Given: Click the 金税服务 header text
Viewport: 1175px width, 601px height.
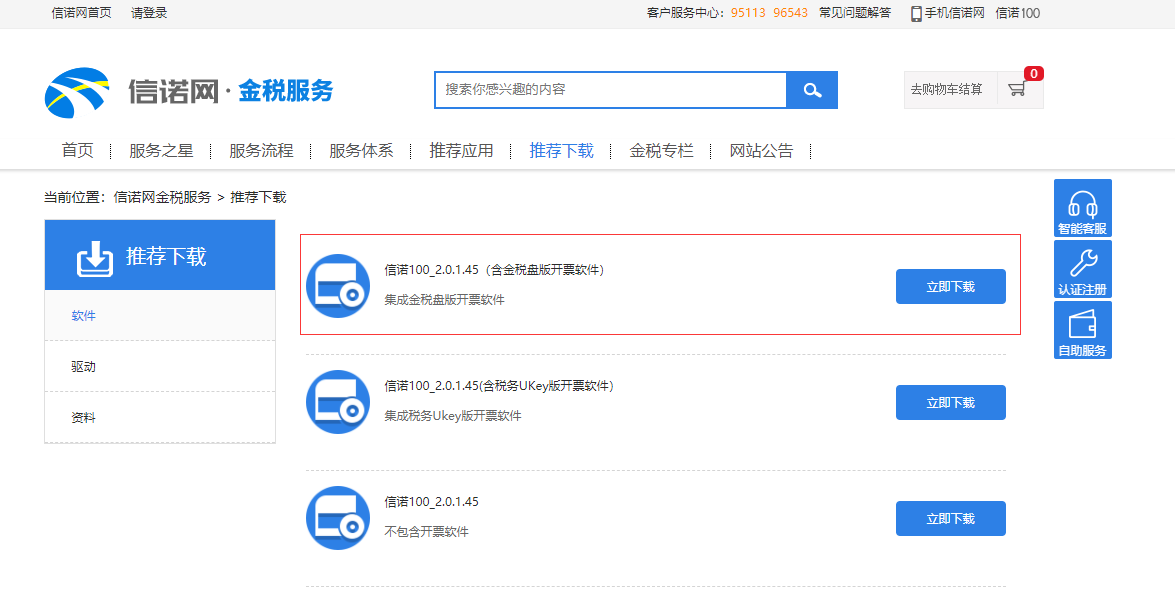Looking at the screenshot, I should pos(286,91).
